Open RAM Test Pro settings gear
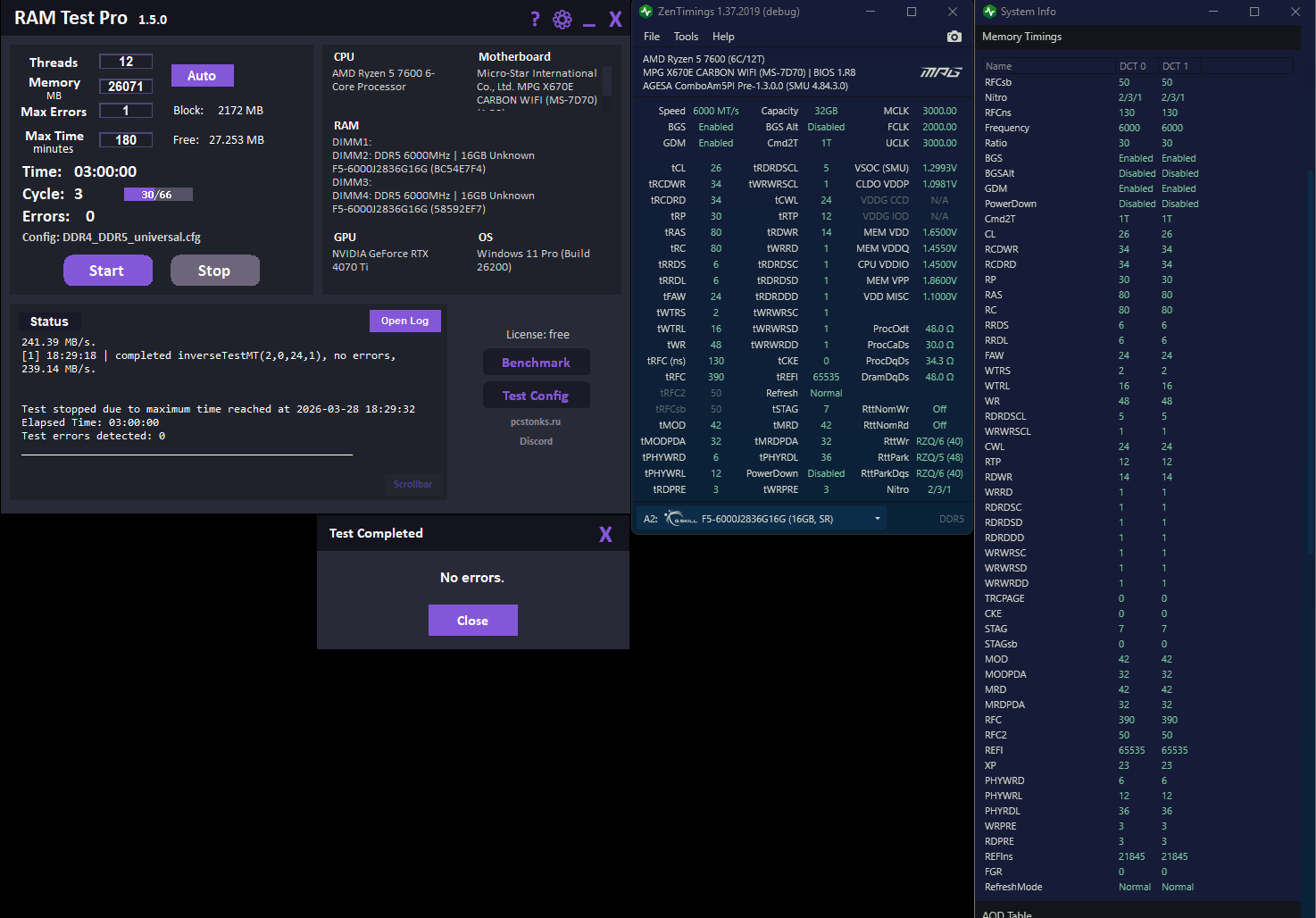 (562, 20)
